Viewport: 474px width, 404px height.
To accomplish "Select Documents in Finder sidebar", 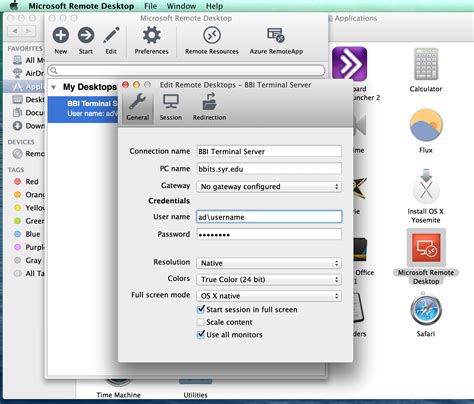I will pyautogui.click(x=28, y=113).
